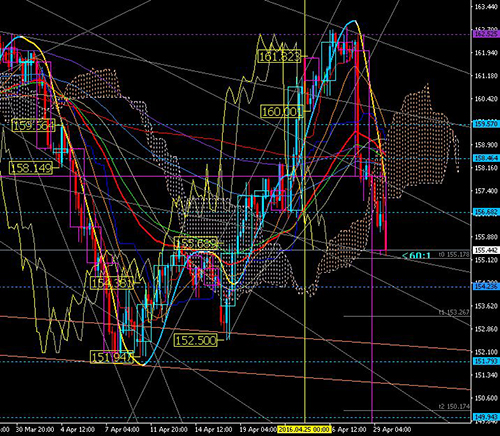This screenshot has width=500, height=436.
Task: Select the 158.464 level tag on the price scale
Action: (x=486, y=158)
